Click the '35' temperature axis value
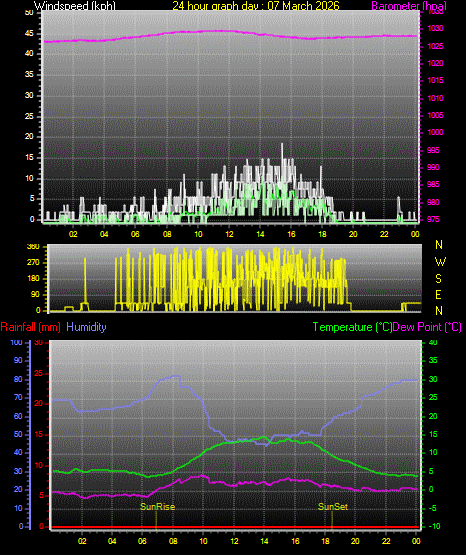The height and width of the screenshot is (555, 466). pyautogui.click(x=433, y=360)
